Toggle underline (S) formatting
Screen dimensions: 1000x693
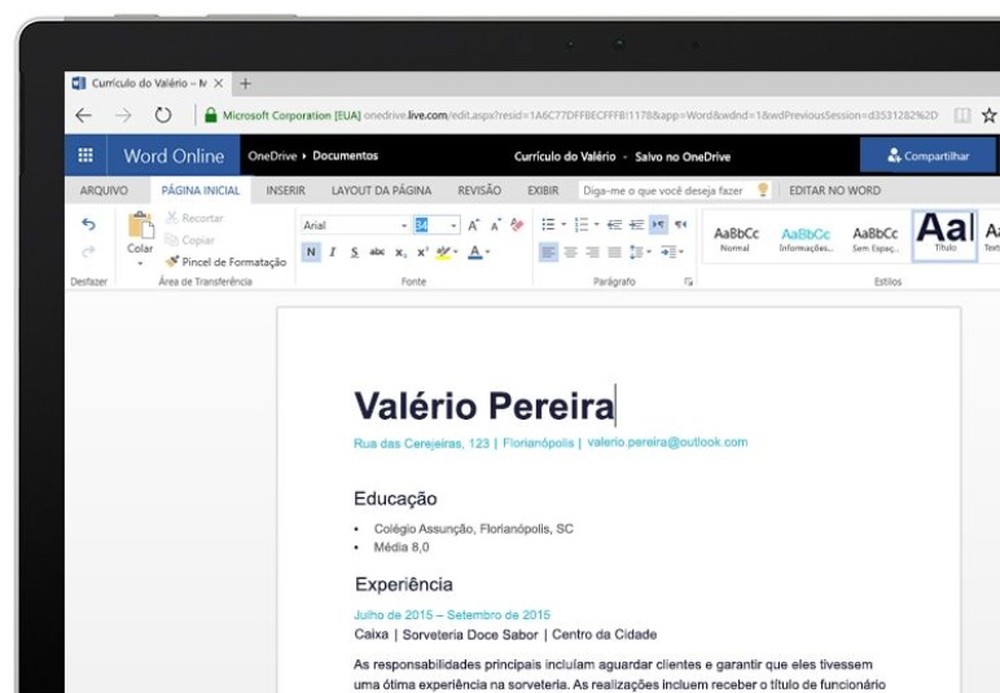tap(355, 252)
